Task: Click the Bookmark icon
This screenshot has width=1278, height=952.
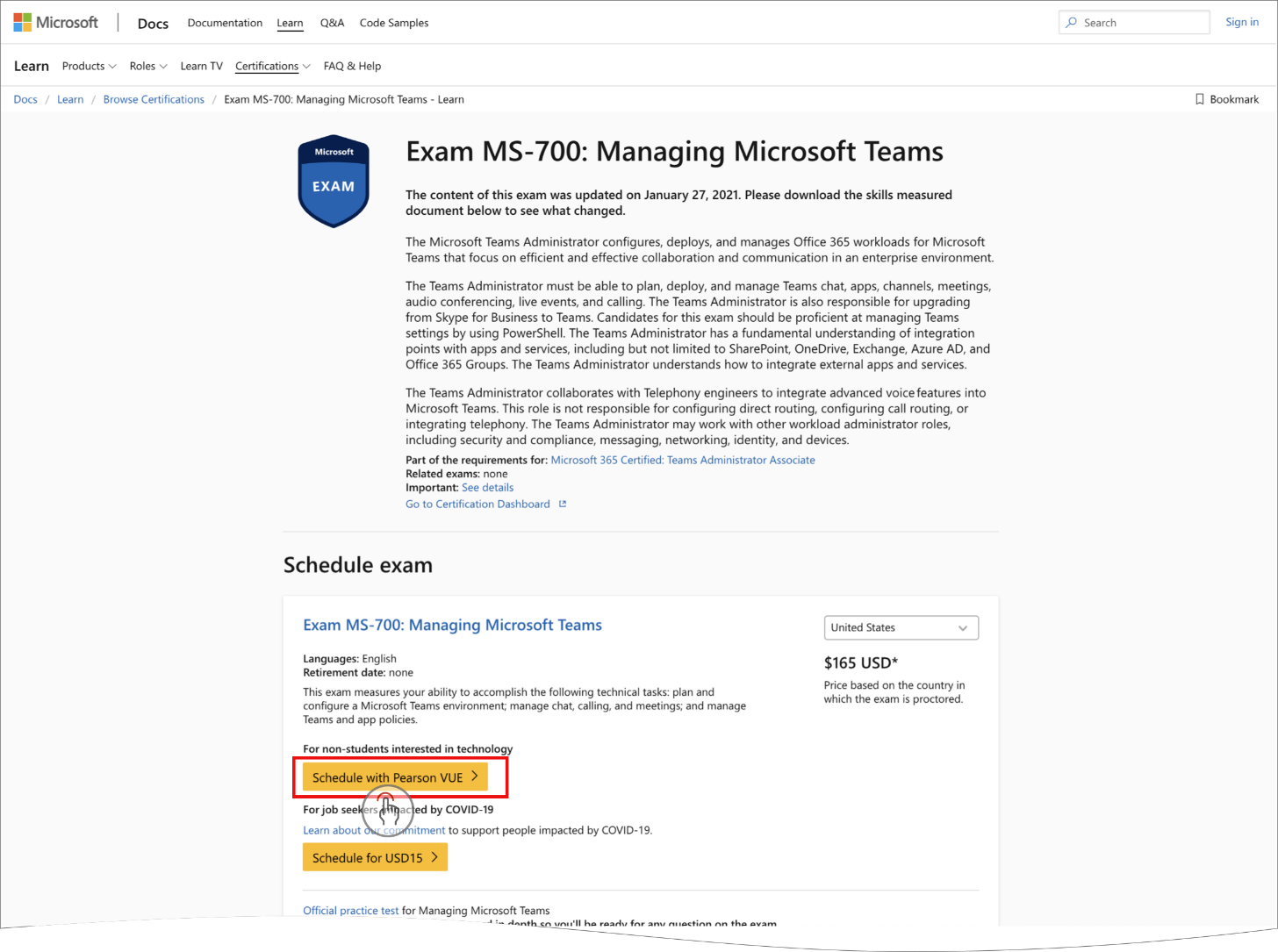Action: [x=1200, y=99]
